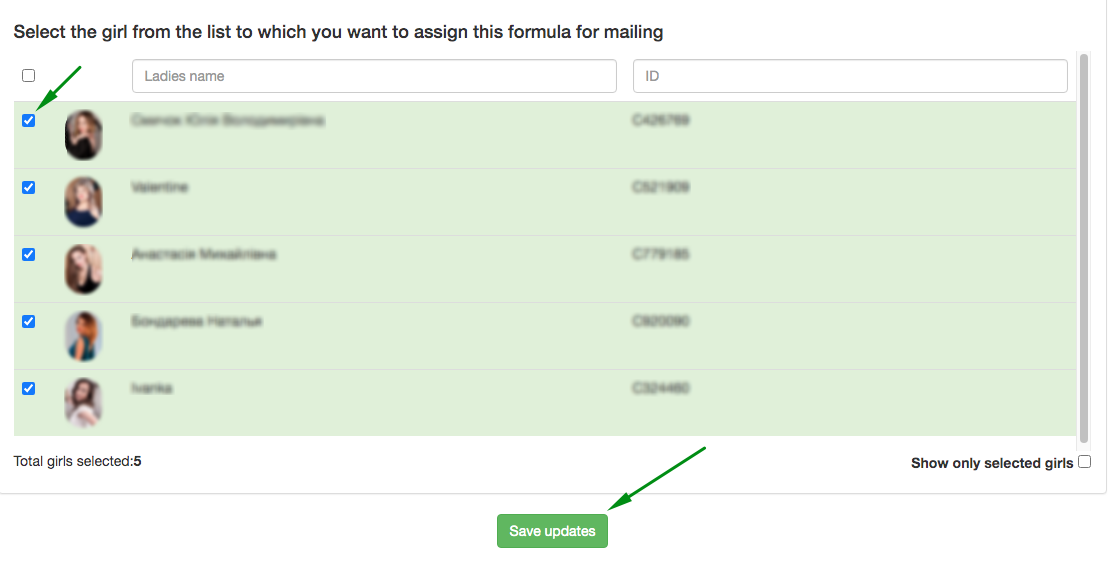
Task: Focus the Ladies name search field
Action: tap(374, 76)
